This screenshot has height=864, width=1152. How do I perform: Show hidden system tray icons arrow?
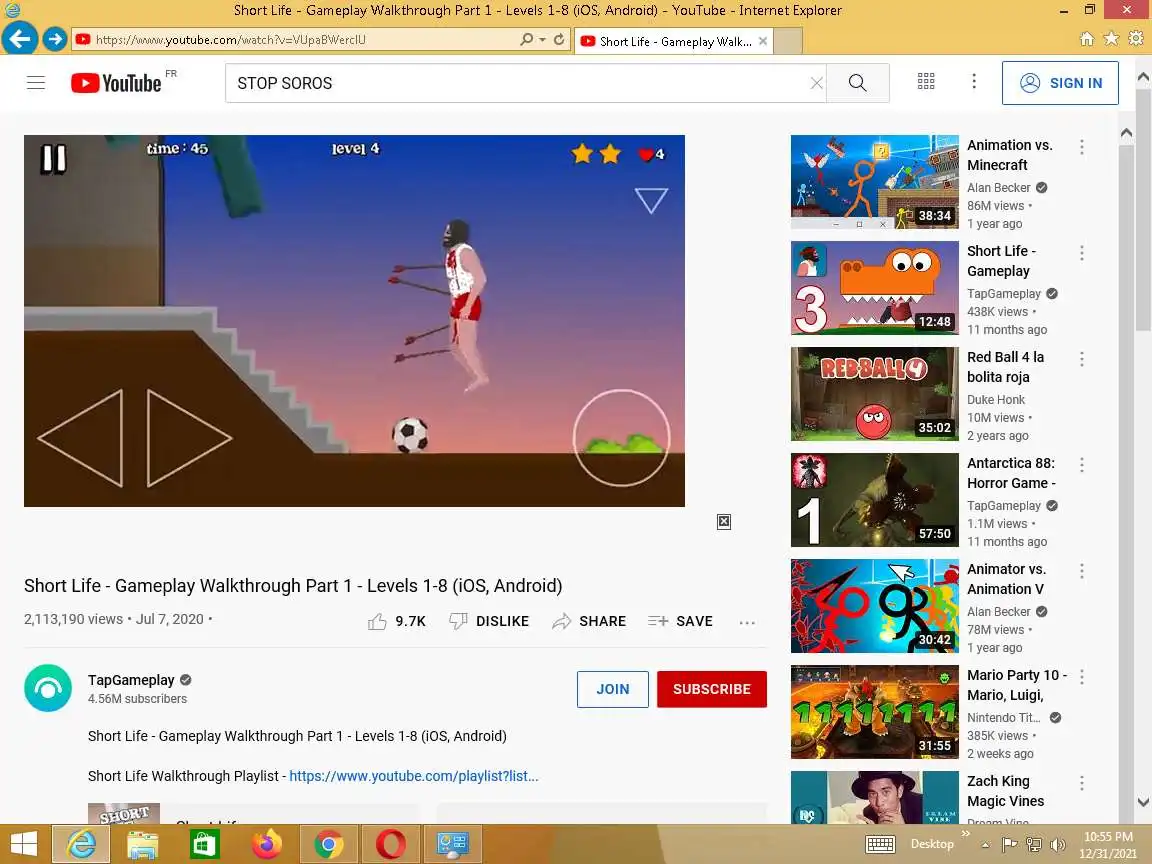point(985,845)
